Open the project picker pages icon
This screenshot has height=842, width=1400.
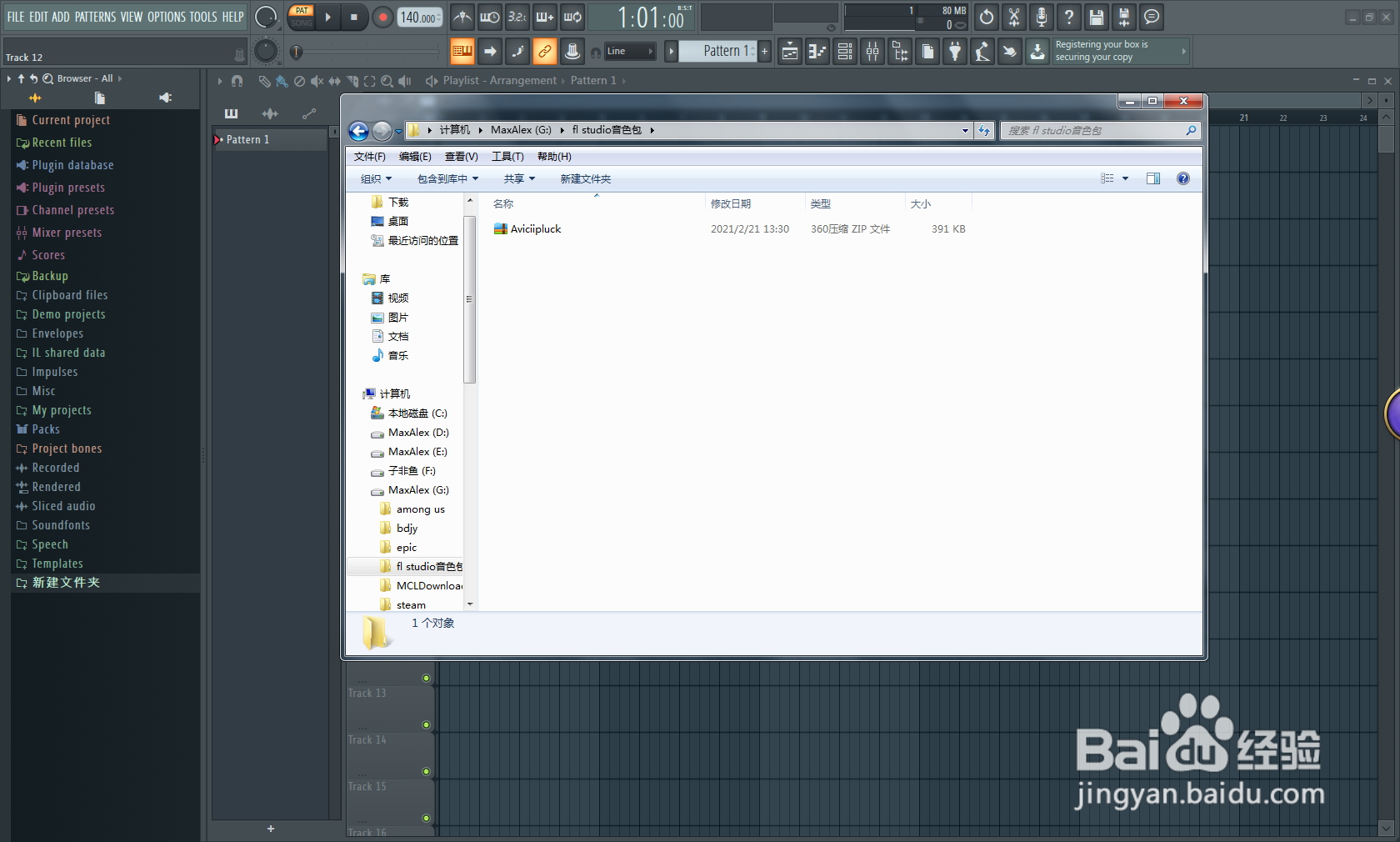click(x=927, y=52)
